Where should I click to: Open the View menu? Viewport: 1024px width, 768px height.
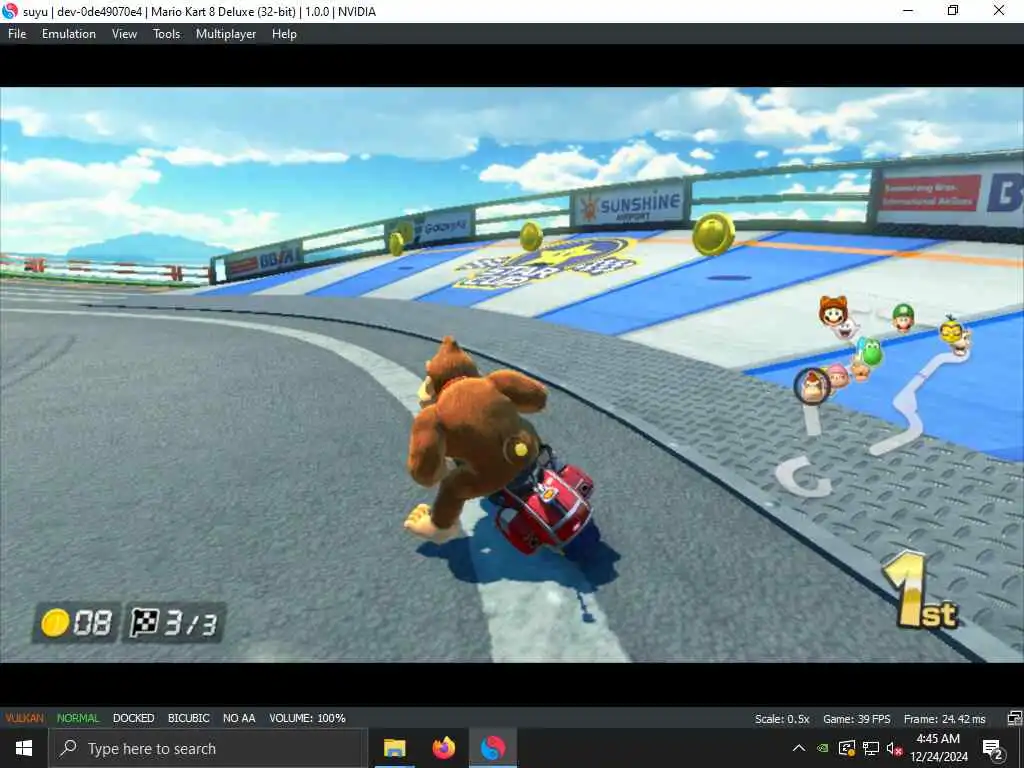tap(124, 34)
